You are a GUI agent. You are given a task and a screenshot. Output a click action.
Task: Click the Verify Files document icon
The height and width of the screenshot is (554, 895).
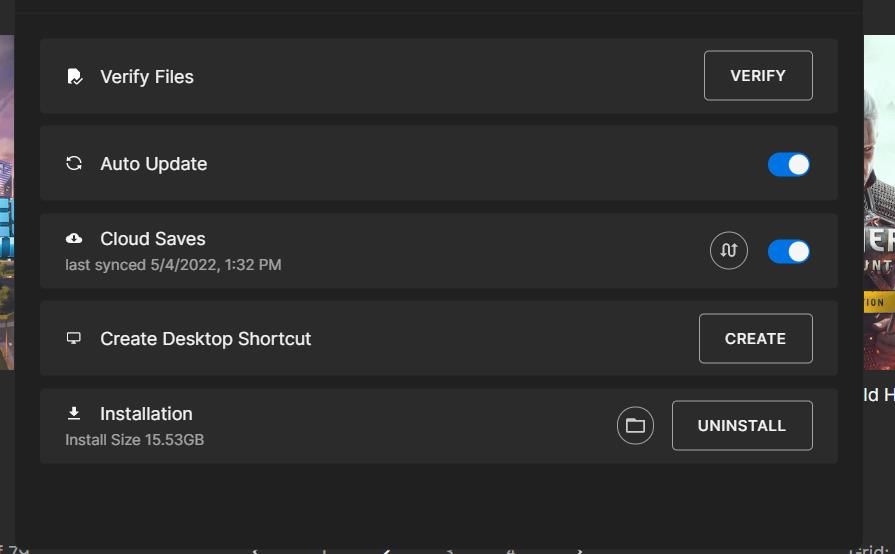(74, 77)
